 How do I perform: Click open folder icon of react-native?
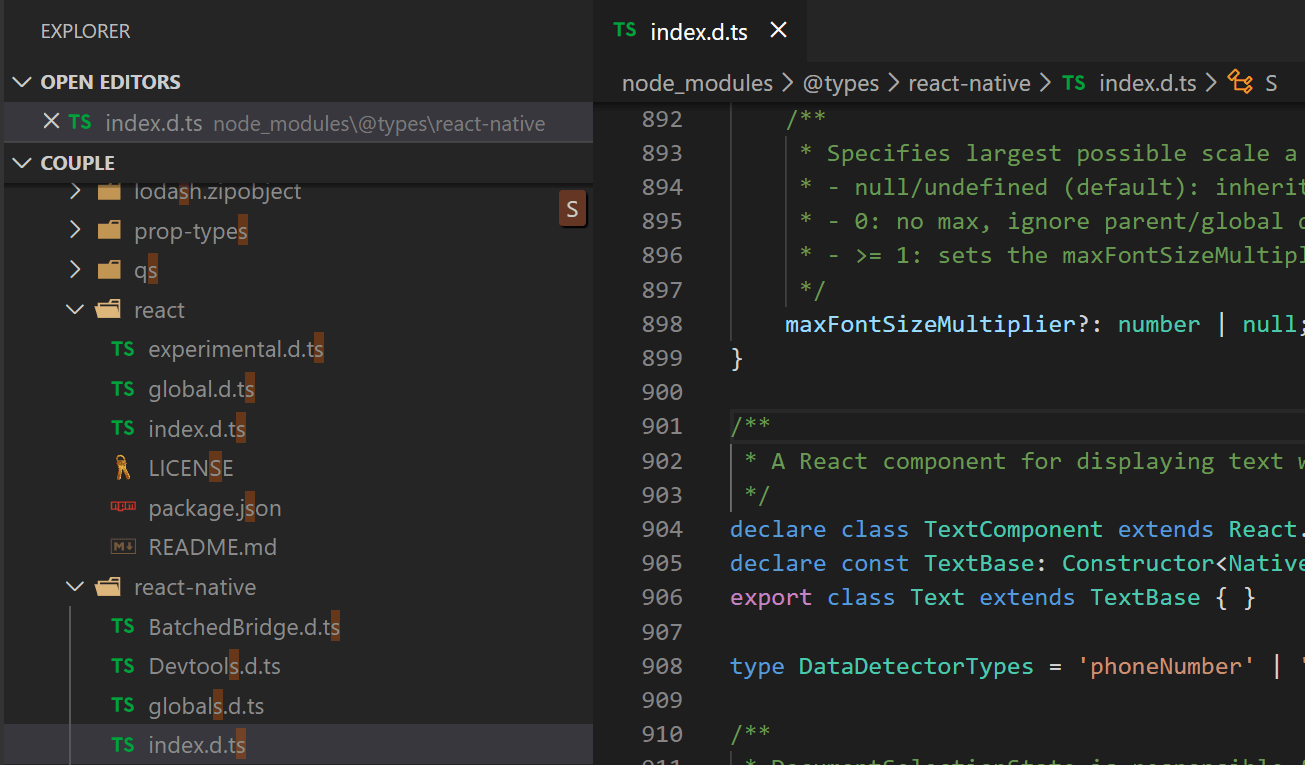(108, 587)
